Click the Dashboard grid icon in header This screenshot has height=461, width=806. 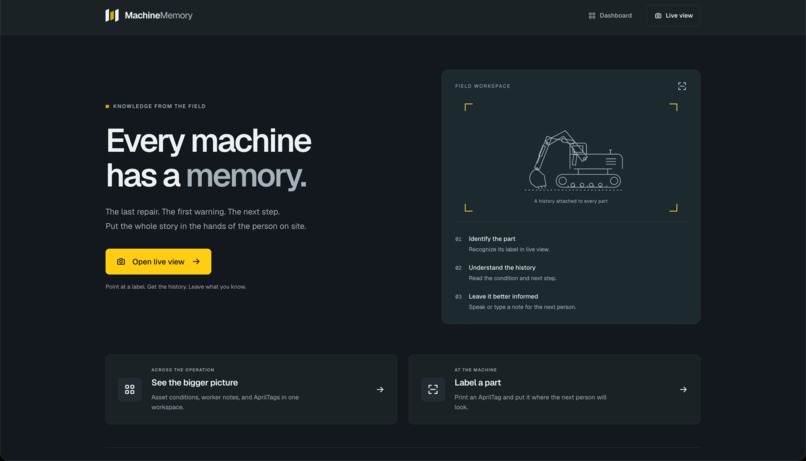592,15
